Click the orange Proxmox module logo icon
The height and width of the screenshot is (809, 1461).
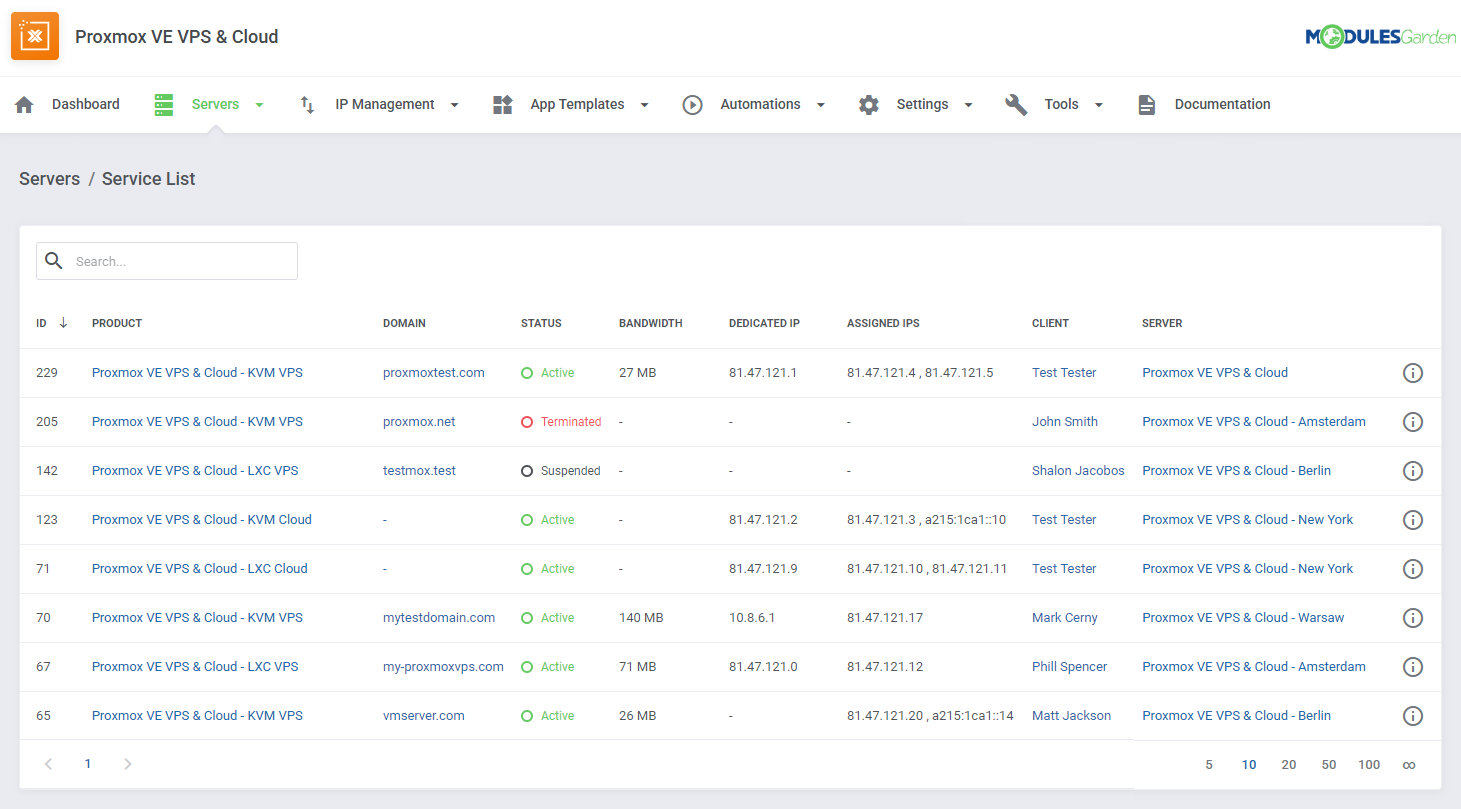click(35, 36)
